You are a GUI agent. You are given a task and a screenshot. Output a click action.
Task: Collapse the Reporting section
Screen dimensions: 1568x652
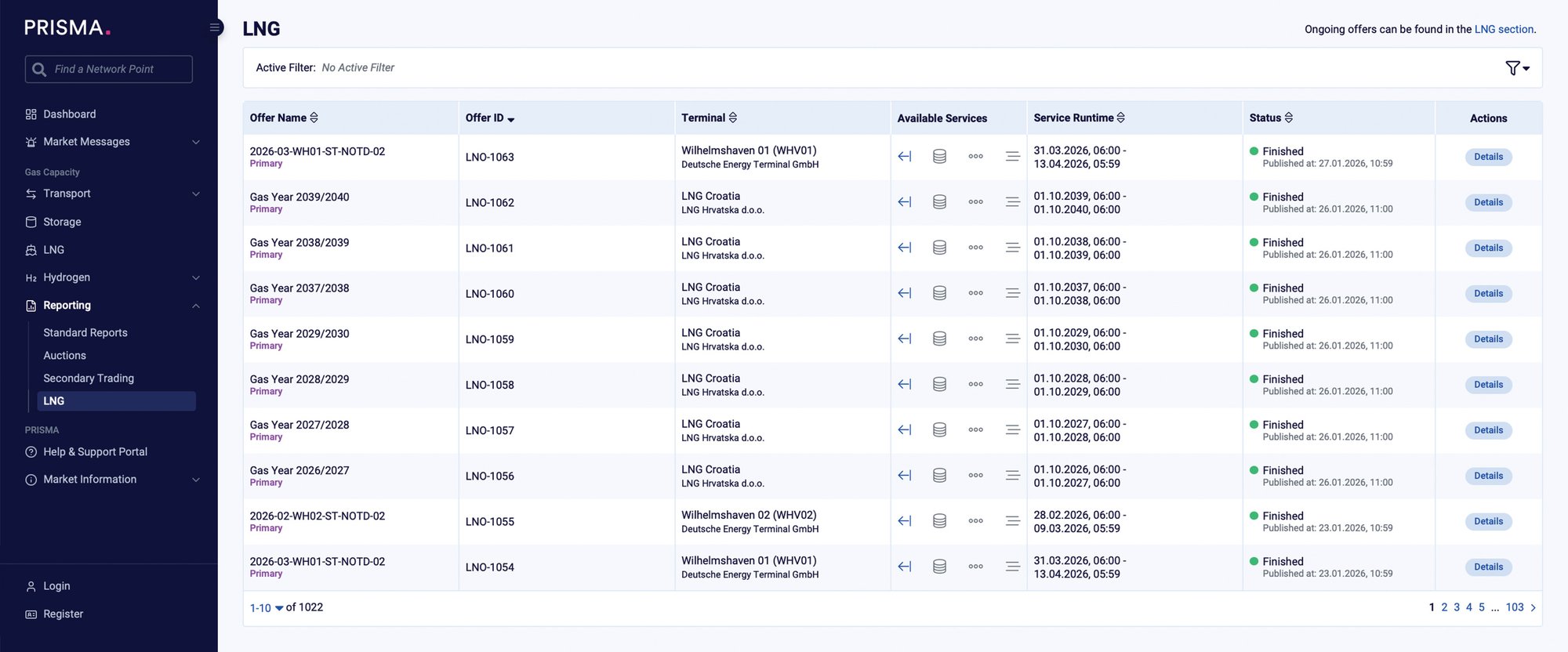(x=195, y=306)
